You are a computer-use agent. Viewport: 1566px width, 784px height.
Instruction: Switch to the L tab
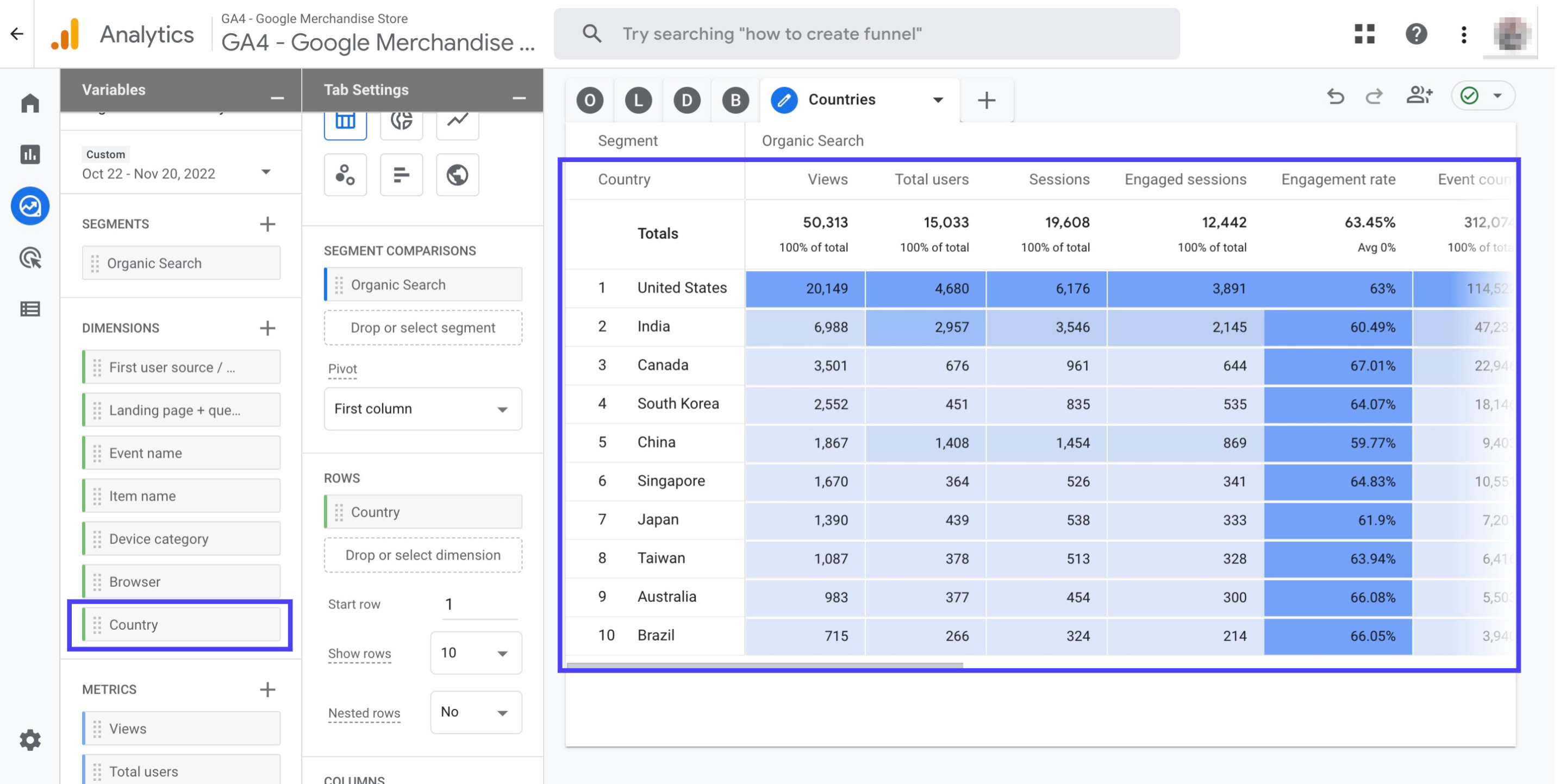tap(638, 99)
